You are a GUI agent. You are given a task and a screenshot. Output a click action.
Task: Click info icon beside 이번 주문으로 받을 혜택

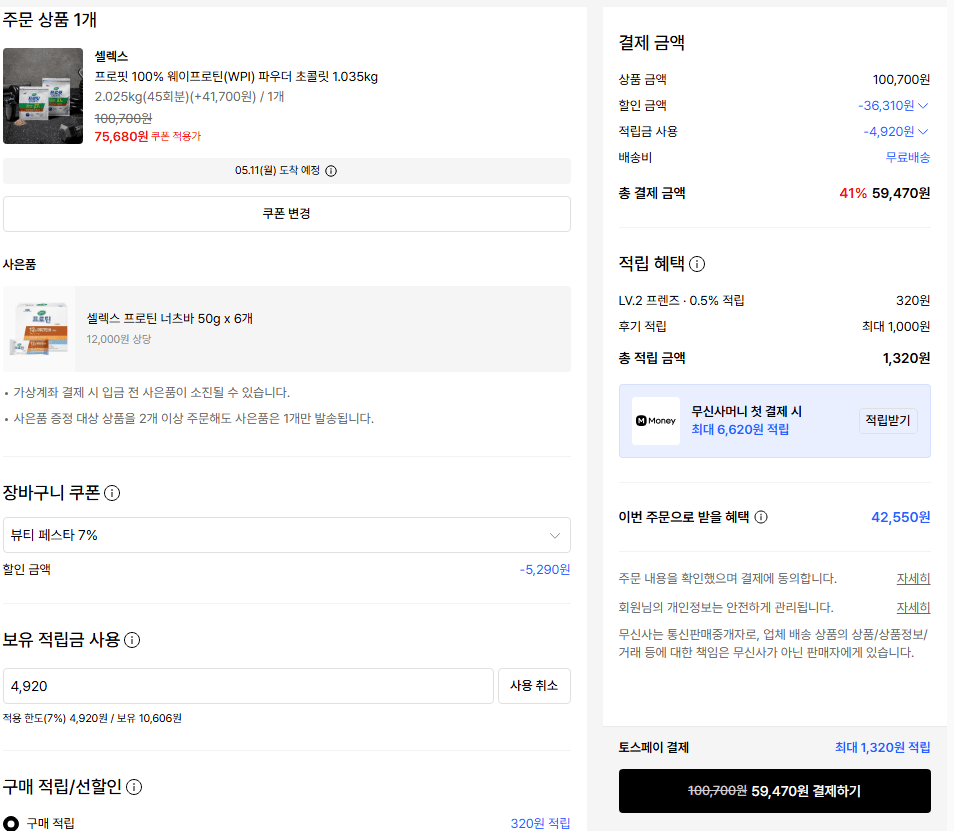[x=761, y=517]
